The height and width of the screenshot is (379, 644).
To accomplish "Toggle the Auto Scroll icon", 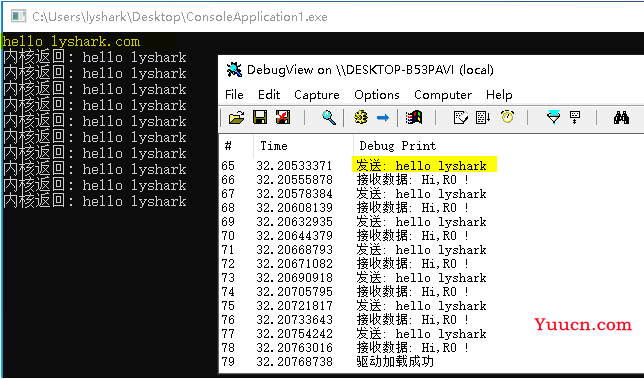I will (483, 118).
